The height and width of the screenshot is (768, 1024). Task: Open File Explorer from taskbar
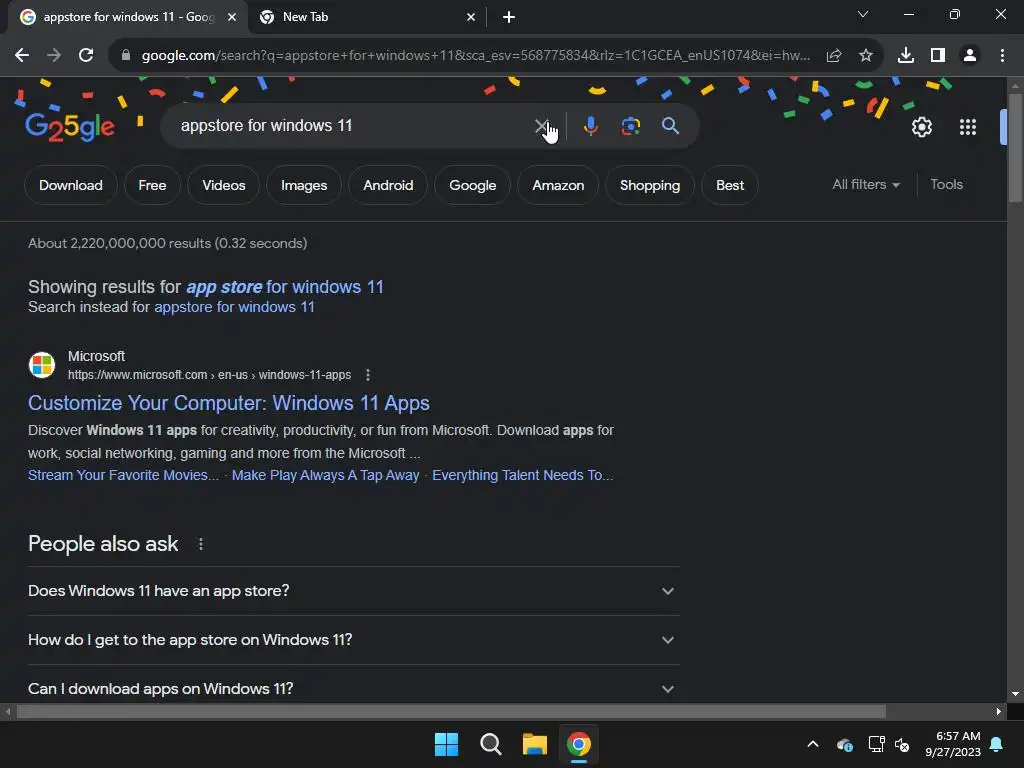click(x=534, y=744)
